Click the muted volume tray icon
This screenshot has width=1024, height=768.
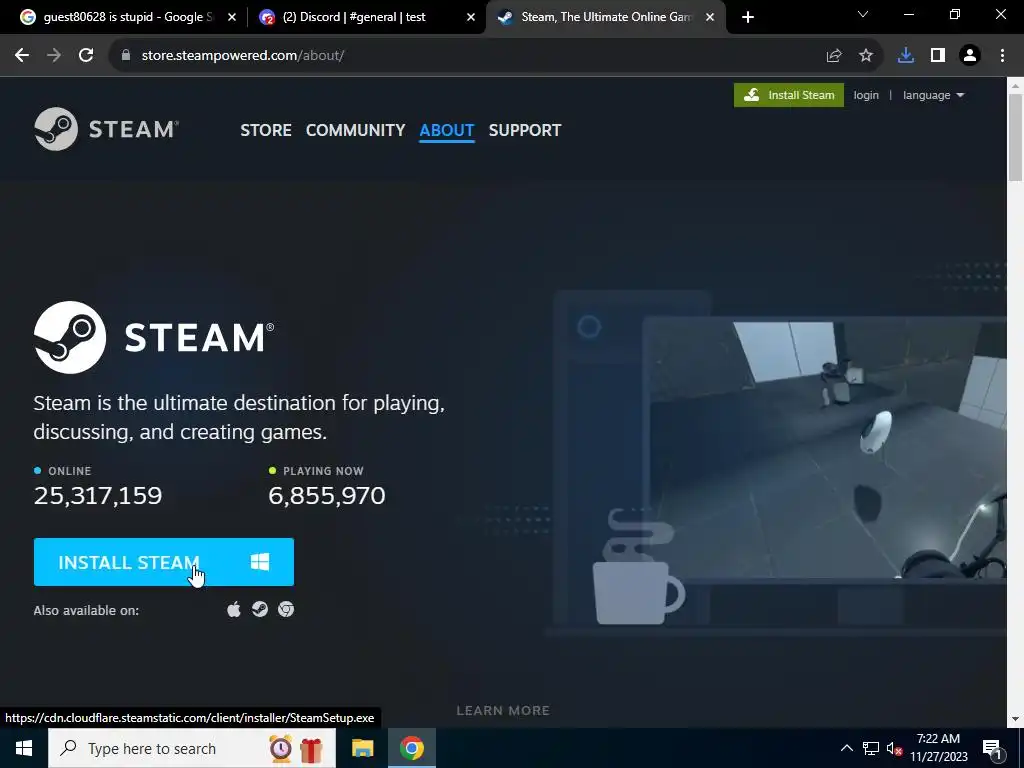[894, 748]
